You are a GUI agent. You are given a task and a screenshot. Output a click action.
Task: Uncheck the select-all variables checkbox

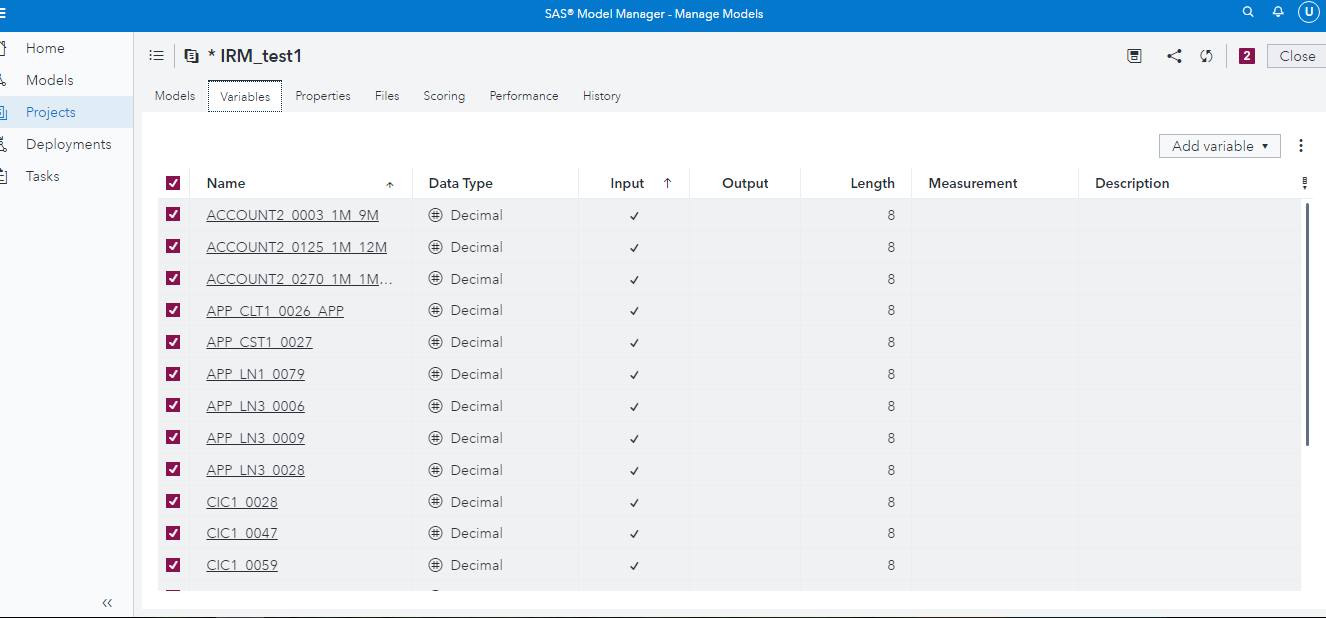pos(173,183)
